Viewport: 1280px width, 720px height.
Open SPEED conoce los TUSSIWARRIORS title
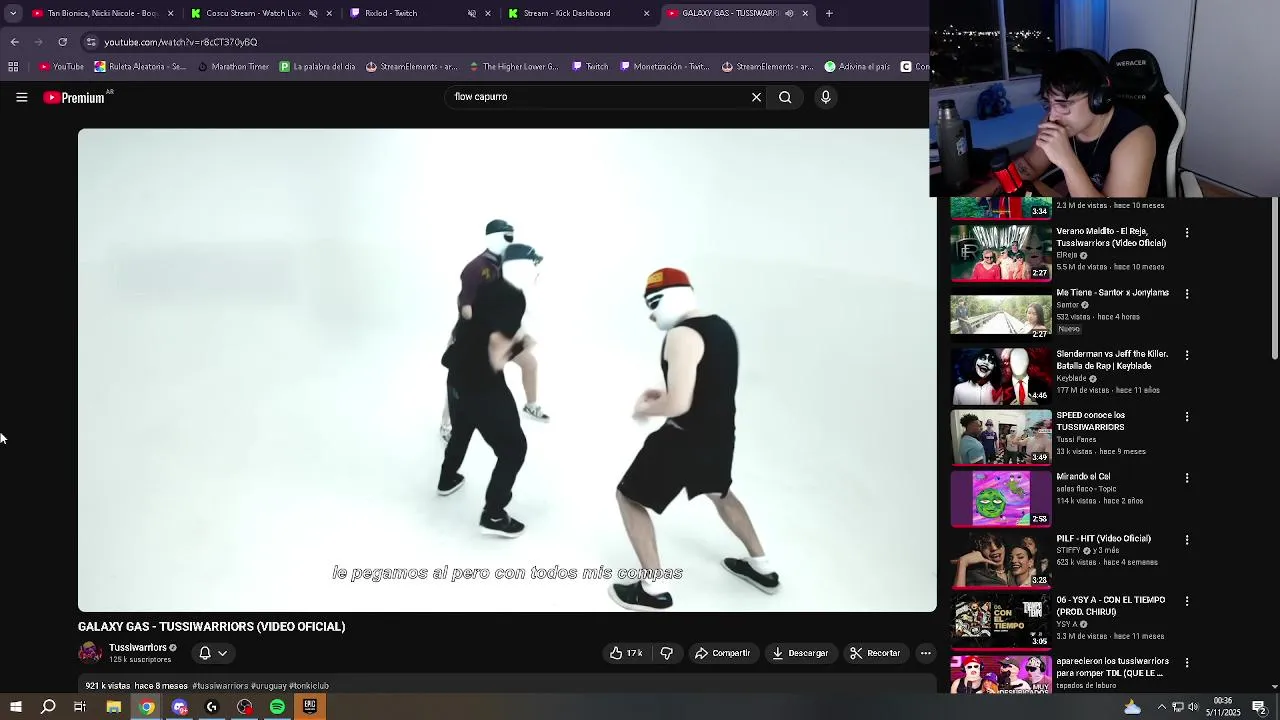tap(1090, 421)
